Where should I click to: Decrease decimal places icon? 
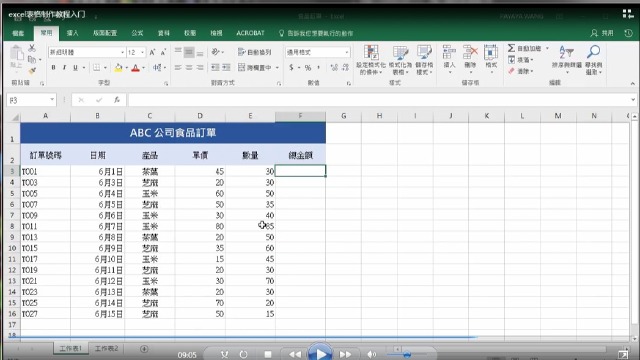[x=346, y=67]
